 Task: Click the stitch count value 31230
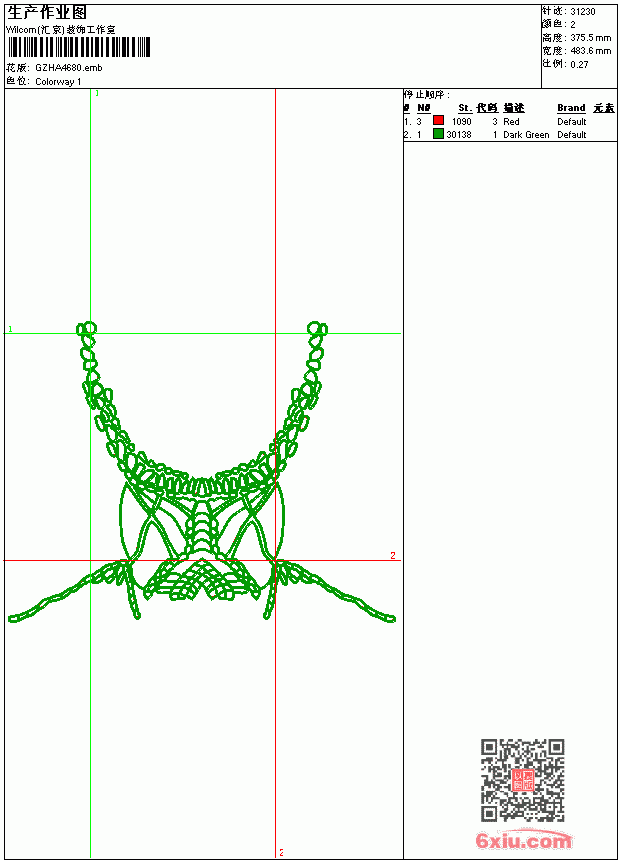583,12
